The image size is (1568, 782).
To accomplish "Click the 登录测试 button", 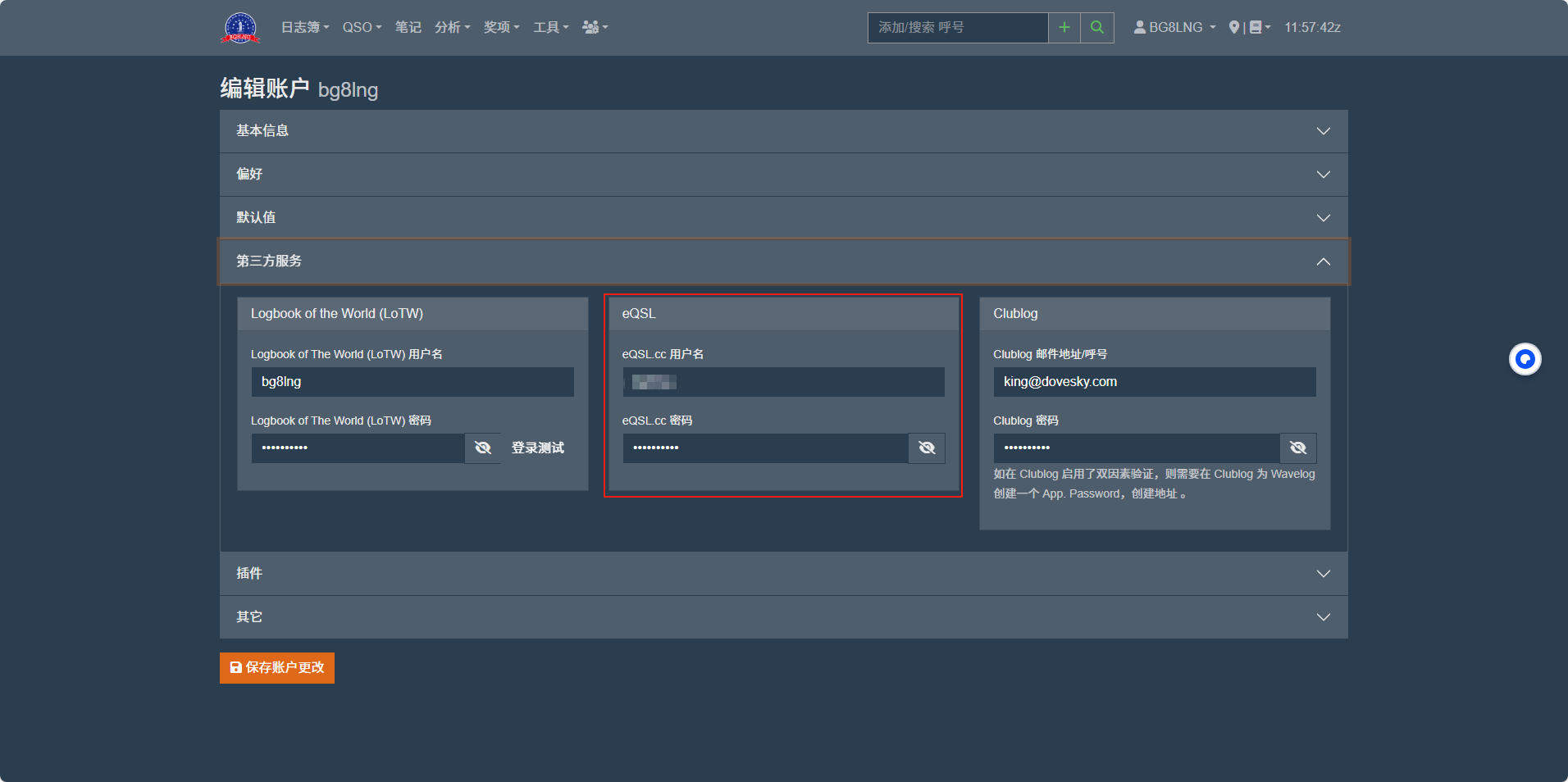I will point(538,448).
